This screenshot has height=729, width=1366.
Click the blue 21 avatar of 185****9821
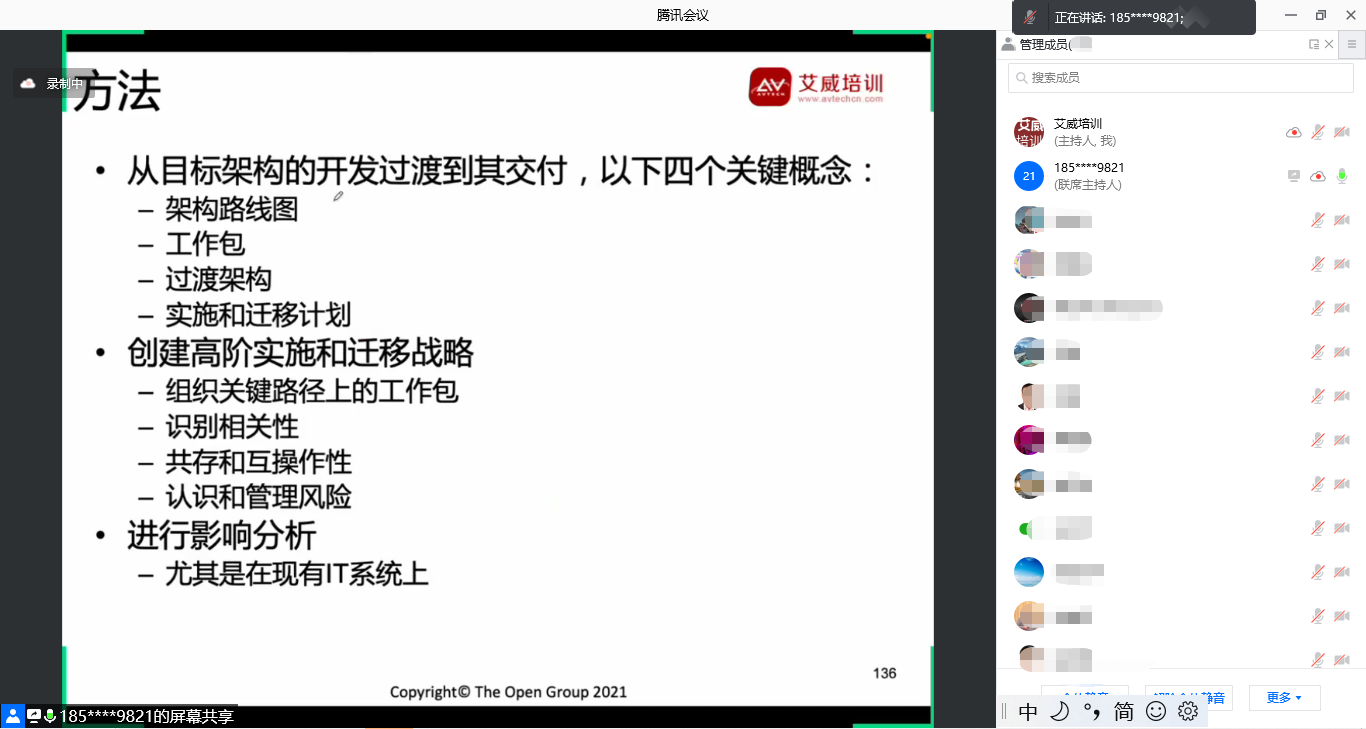point(1029,176)
